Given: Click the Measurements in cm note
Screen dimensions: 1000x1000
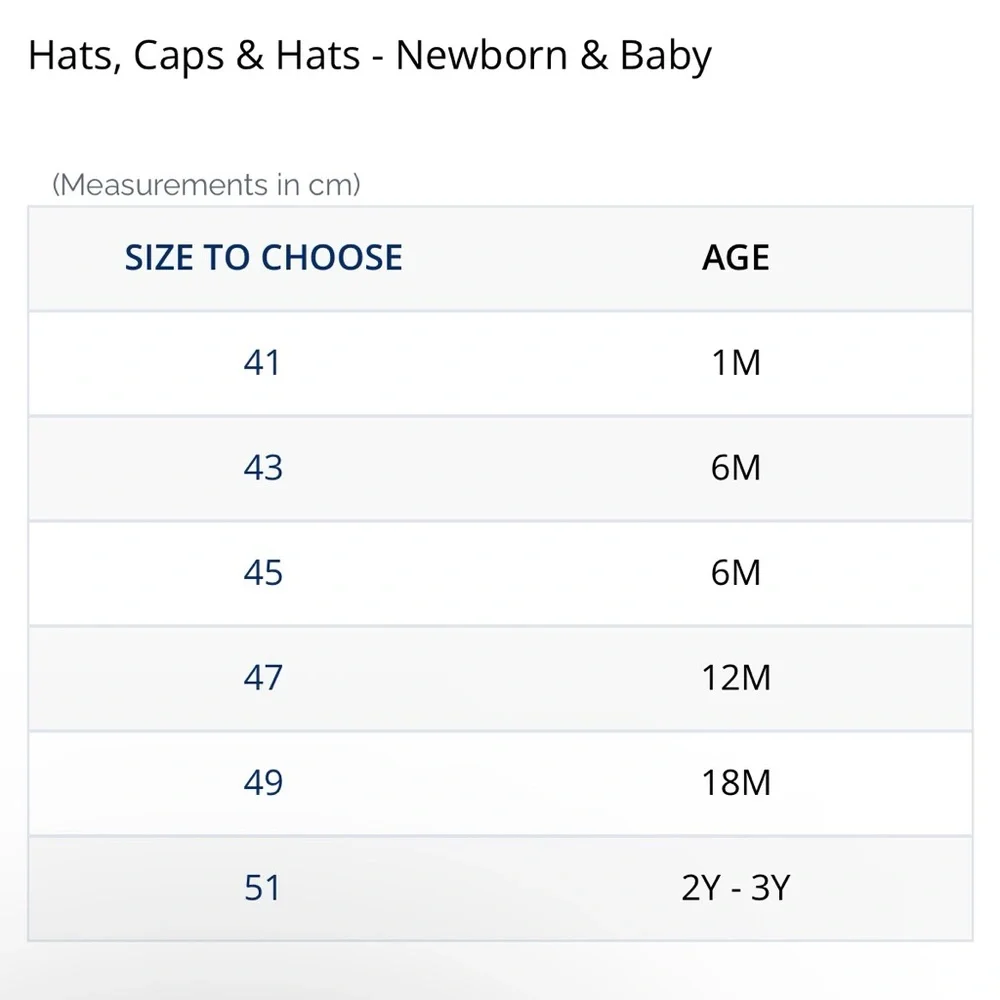Looking at the screenshot, I should [x=206, y=185].
